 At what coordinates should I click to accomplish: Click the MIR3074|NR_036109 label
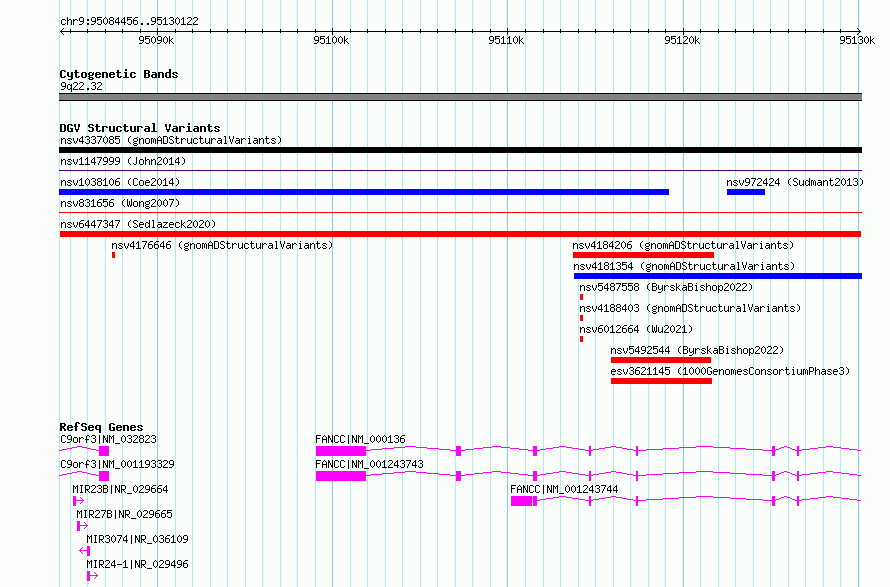[x=137, y=539]
